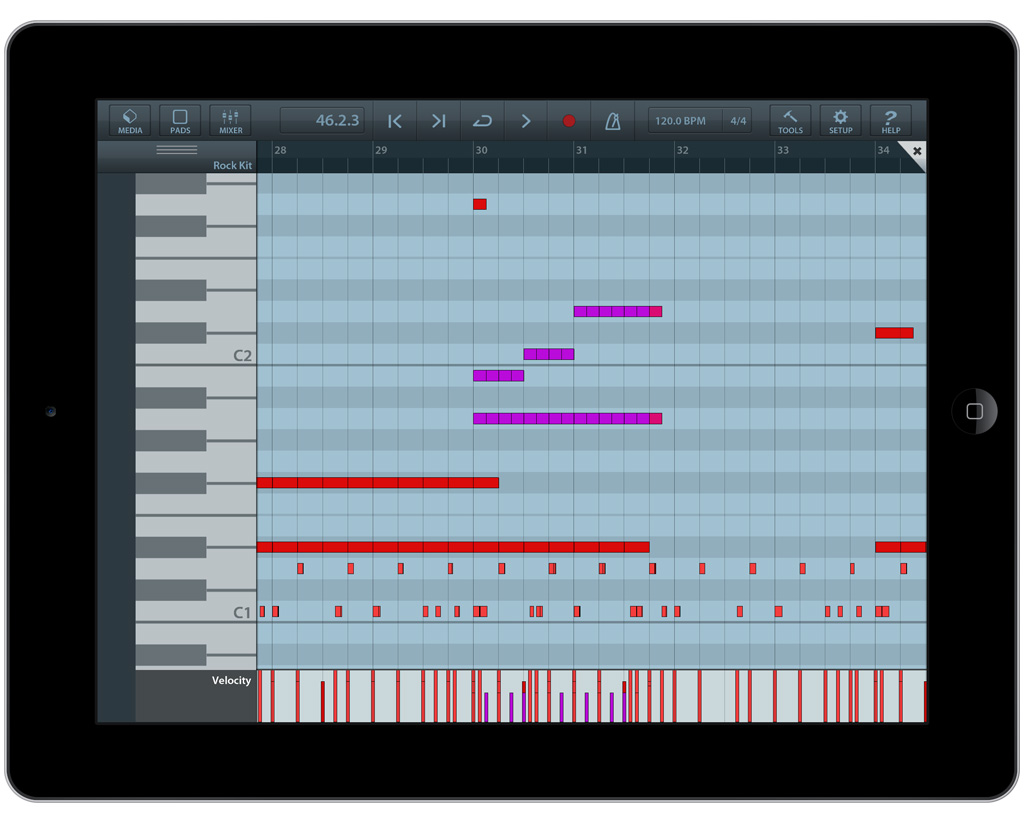Screen dimensions: 1024x823
Task: Tap the Velocity lane label
Action: 231,681
